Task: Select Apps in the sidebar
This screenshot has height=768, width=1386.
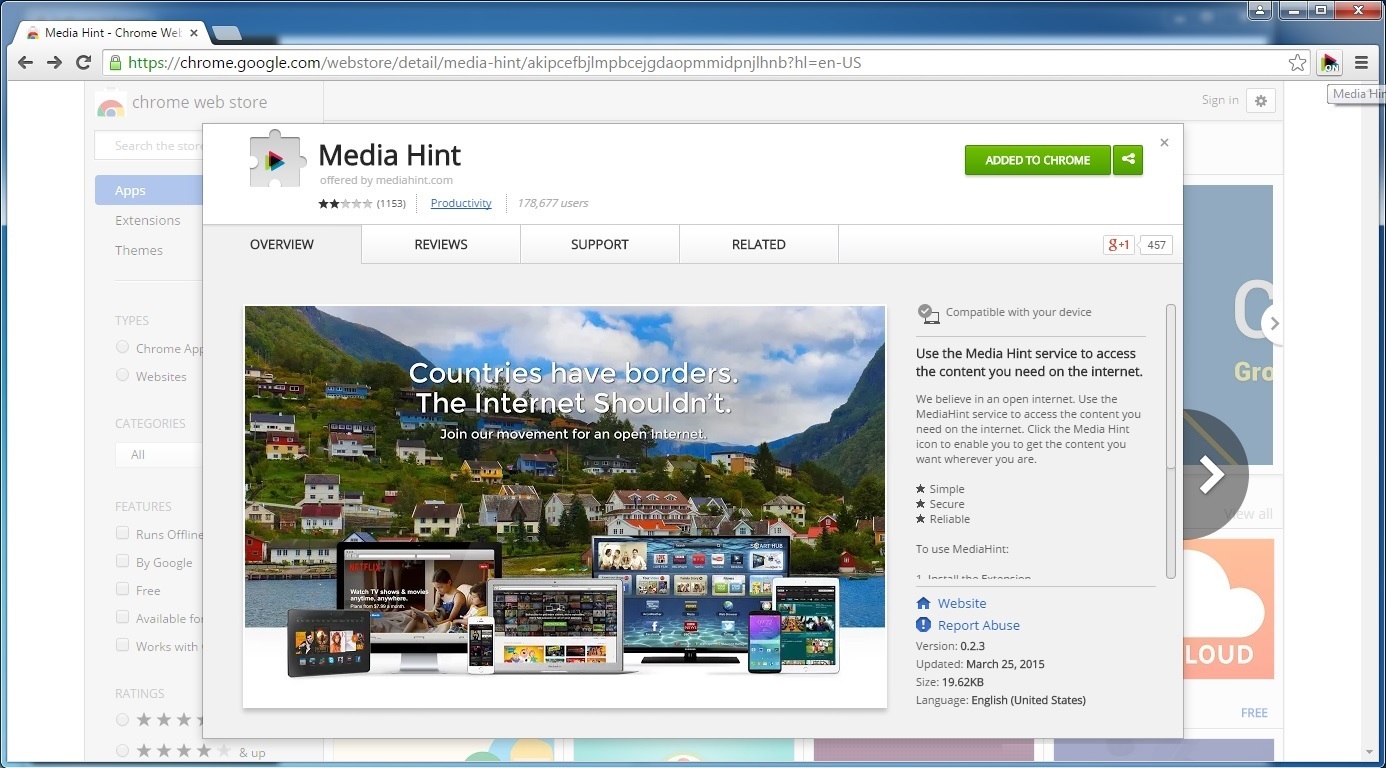Action: [x=149, y=190]
